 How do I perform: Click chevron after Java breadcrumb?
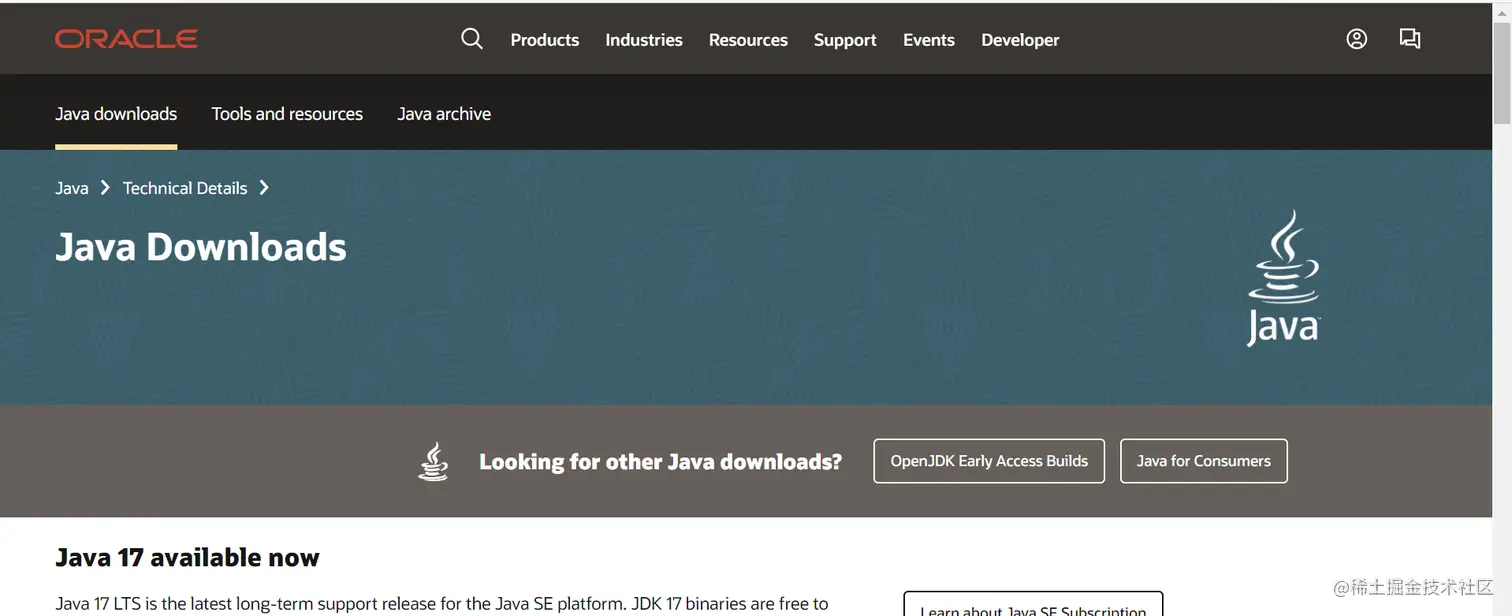[x=105, y=188]
